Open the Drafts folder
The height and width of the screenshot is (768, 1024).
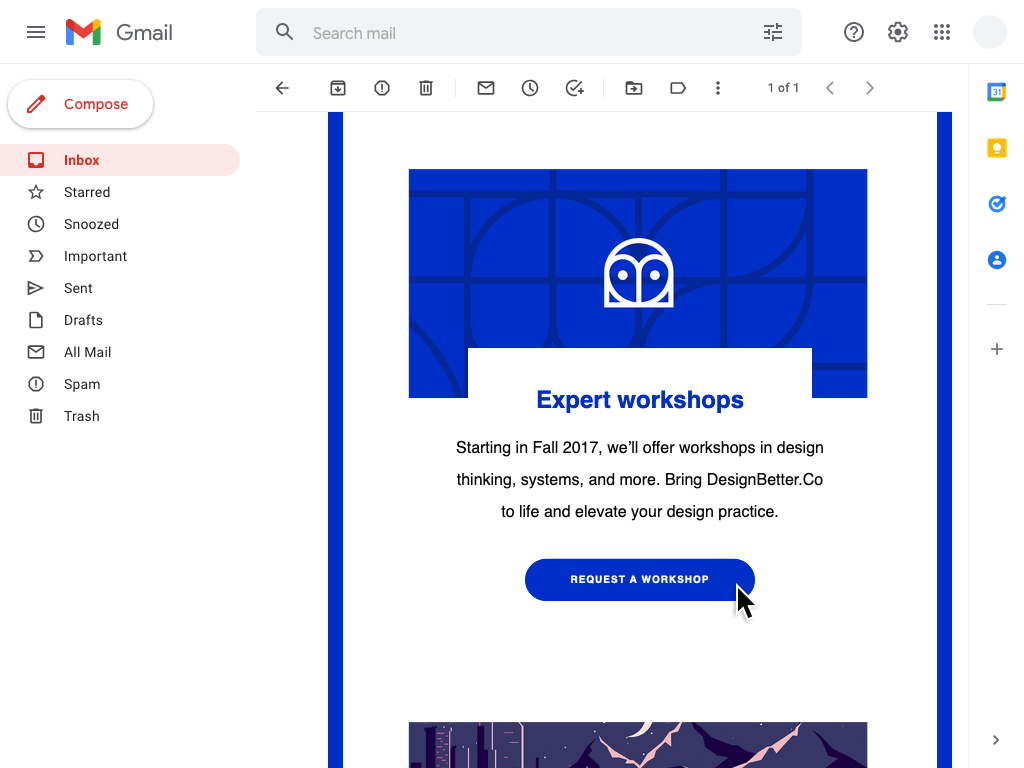(83, 320)
